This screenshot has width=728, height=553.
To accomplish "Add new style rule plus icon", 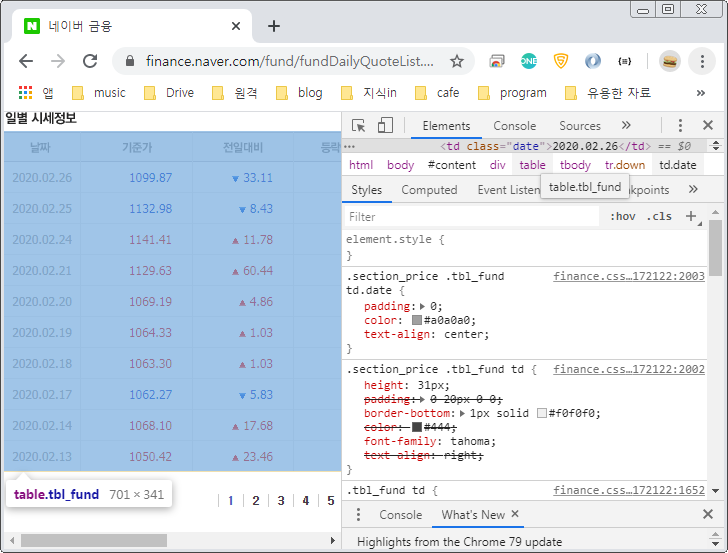I will tap(690, 216).
